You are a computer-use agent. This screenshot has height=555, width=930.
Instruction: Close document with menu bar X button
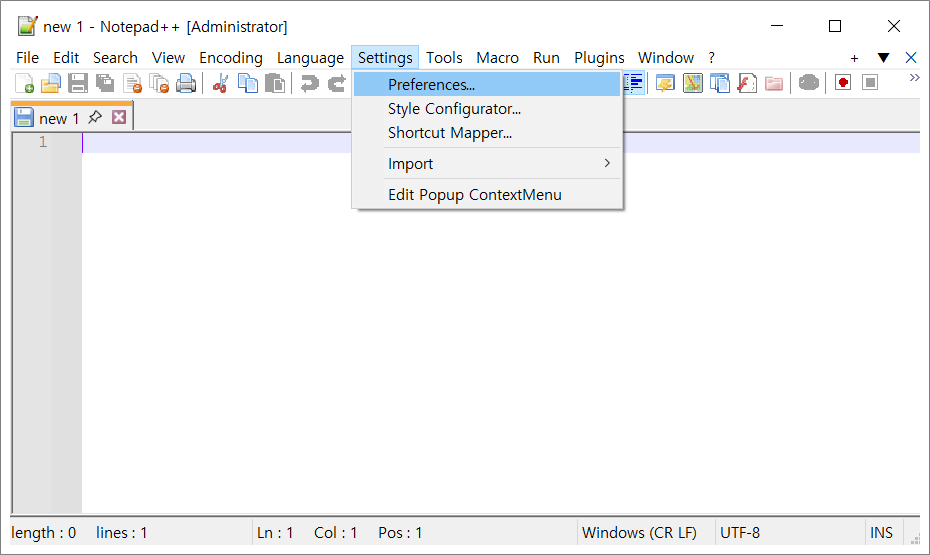(911, 58)
